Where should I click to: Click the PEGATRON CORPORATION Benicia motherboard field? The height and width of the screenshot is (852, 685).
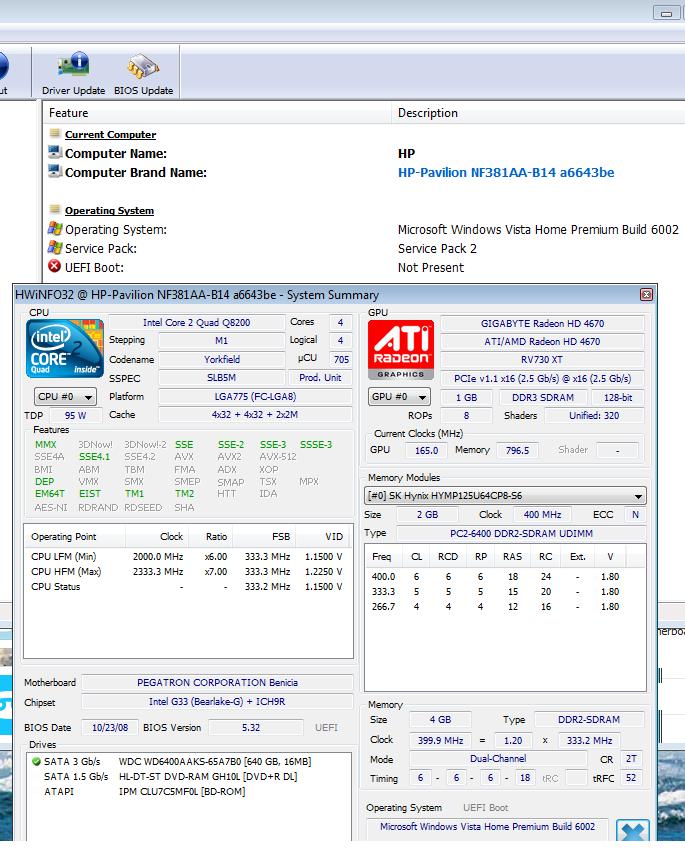coord(217,682)
